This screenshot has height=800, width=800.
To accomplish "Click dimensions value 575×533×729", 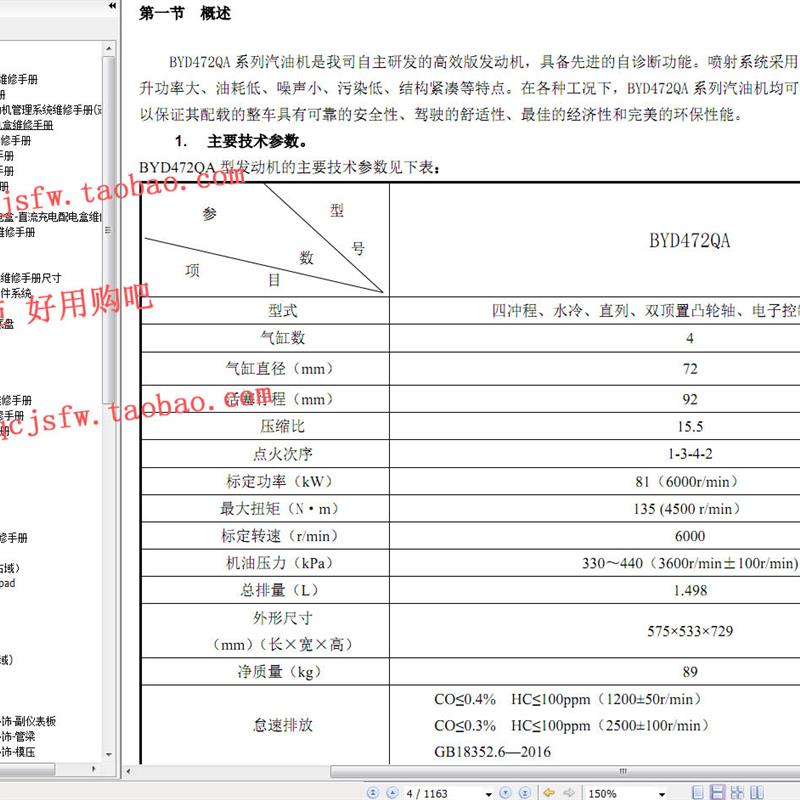I will pos(690,631).
